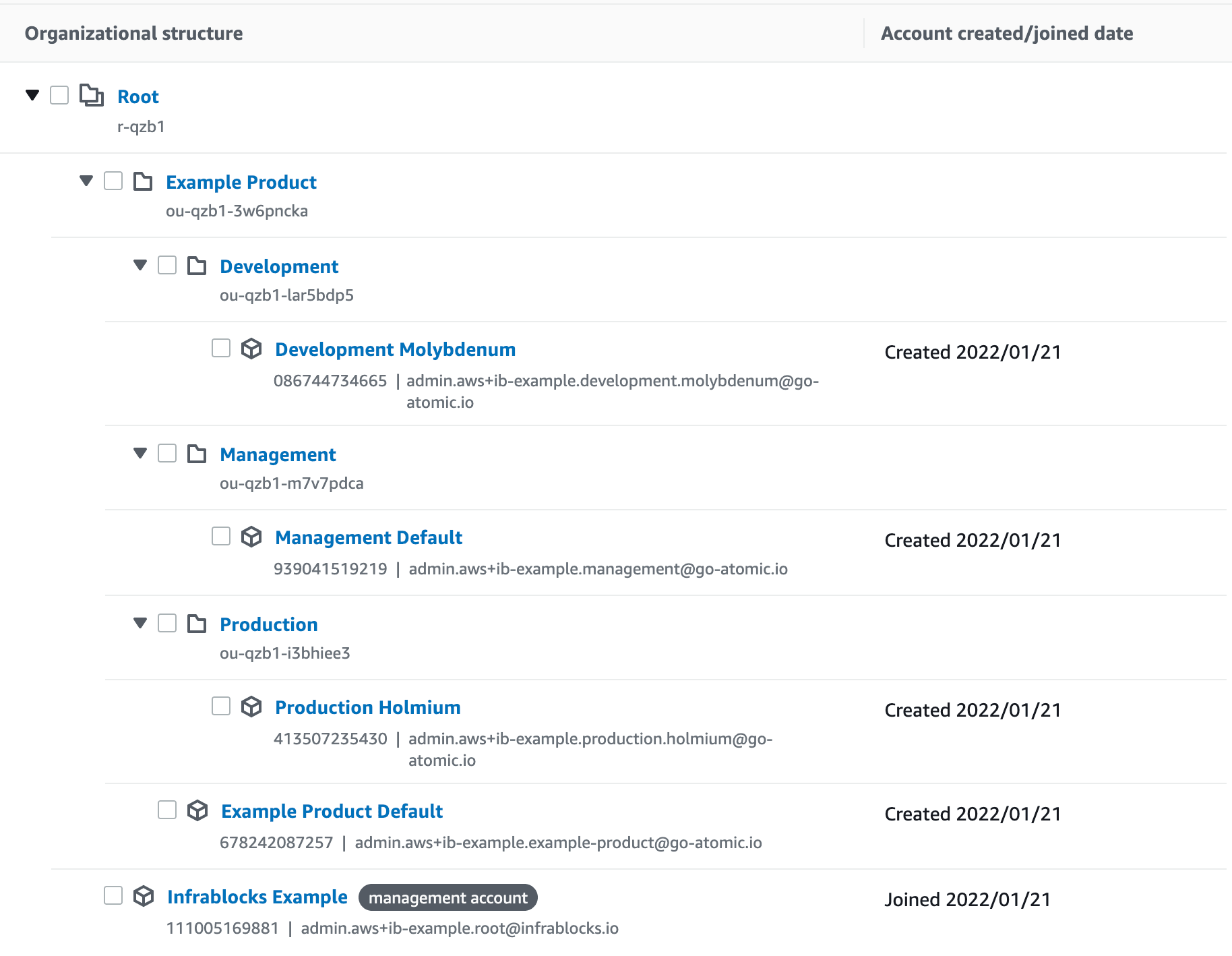Collapse the Root tree node
Viewport: 1232px width, 956px height.
(32, 95)
